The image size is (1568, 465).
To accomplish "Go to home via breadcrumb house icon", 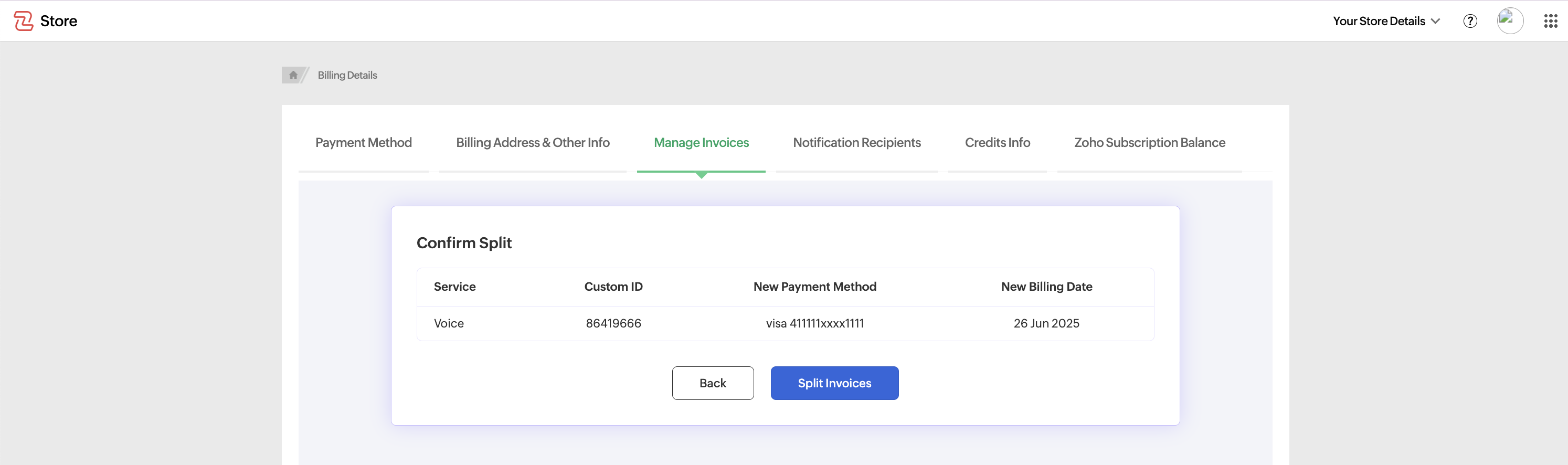I will 293,75.
